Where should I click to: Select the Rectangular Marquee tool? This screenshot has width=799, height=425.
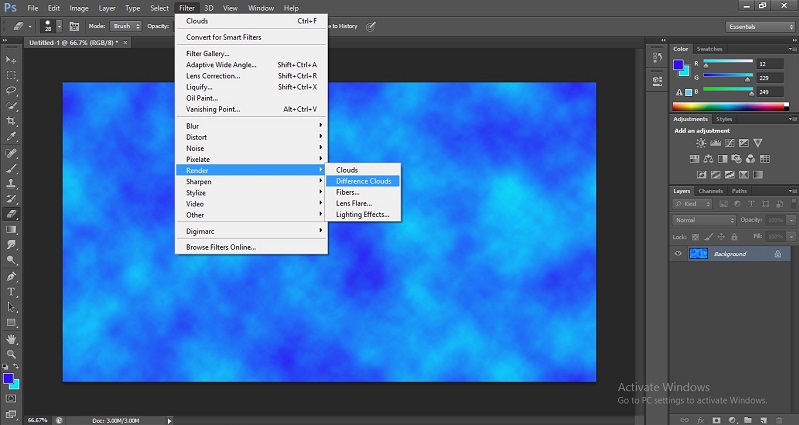tap(11, 75)
